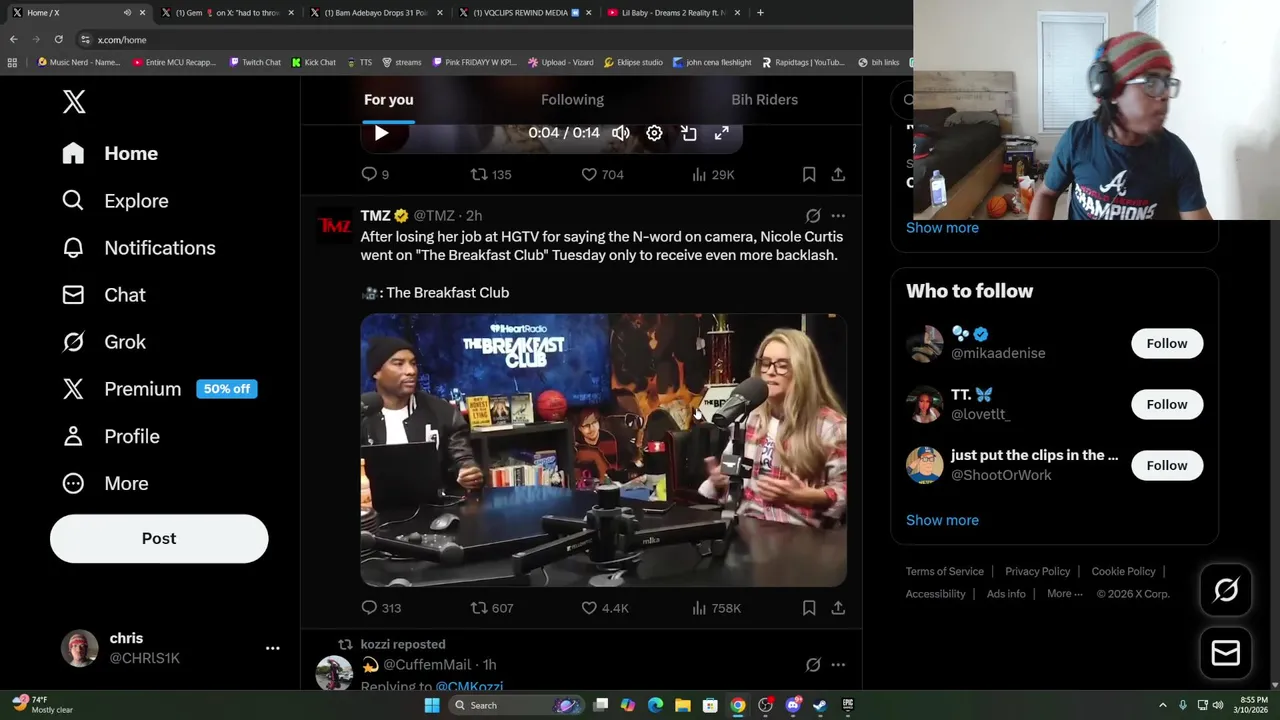Click Grok explain icon on TMZ post
The image size is (1280, 720).
[x=813, y=216]
